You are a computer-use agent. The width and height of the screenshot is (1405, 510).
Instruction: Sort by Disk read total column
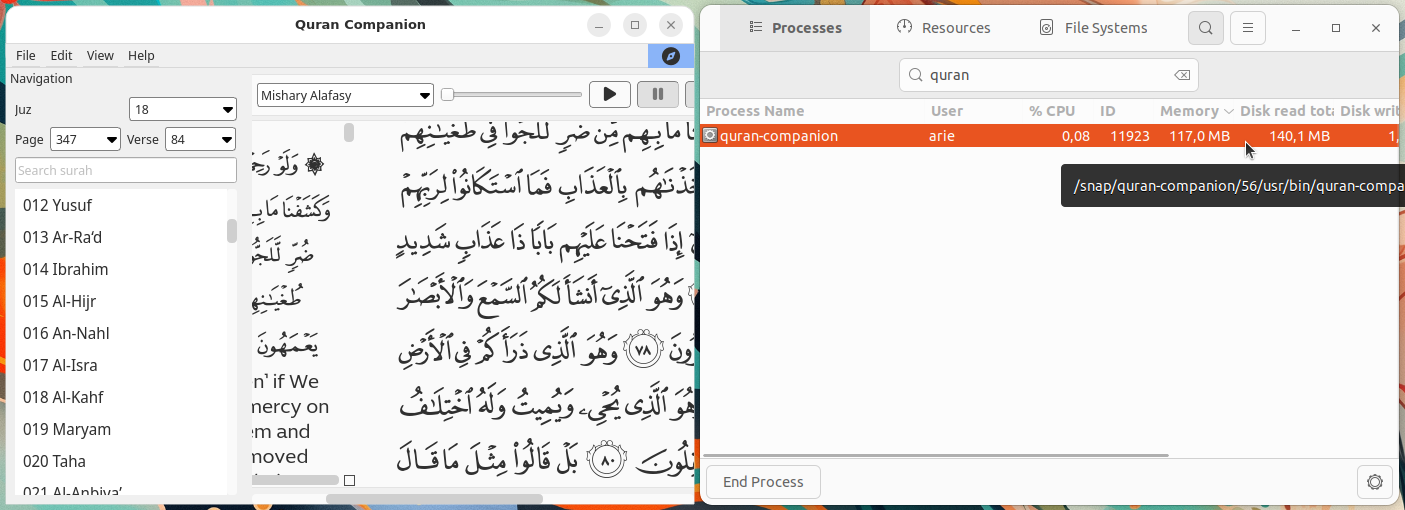pyautogui.click(x=1287, y=111)
